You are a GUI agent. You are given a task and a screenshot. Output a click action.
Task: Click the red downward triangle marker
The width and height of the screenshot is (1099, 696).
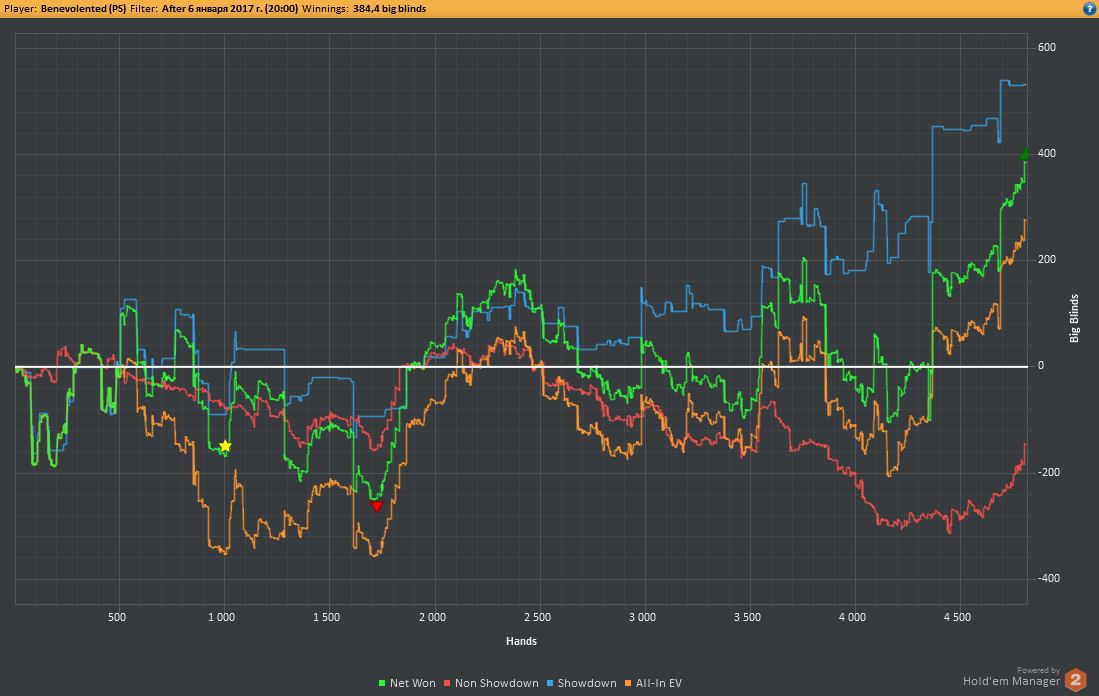pos(377,507)
